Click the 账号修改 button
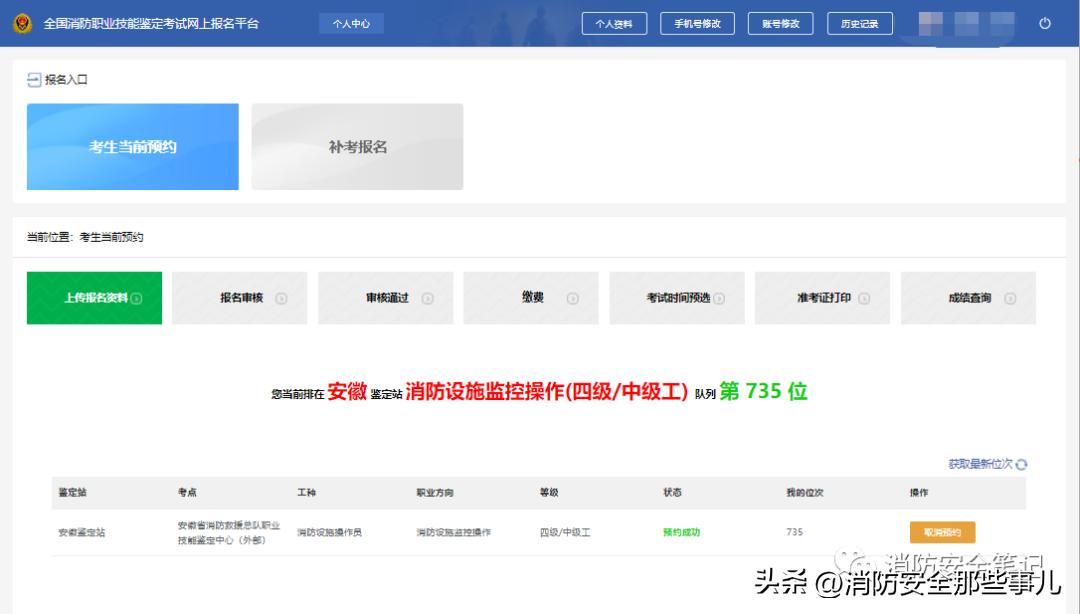The height and width of the screenshot is (614, 1080). point(780,22)
